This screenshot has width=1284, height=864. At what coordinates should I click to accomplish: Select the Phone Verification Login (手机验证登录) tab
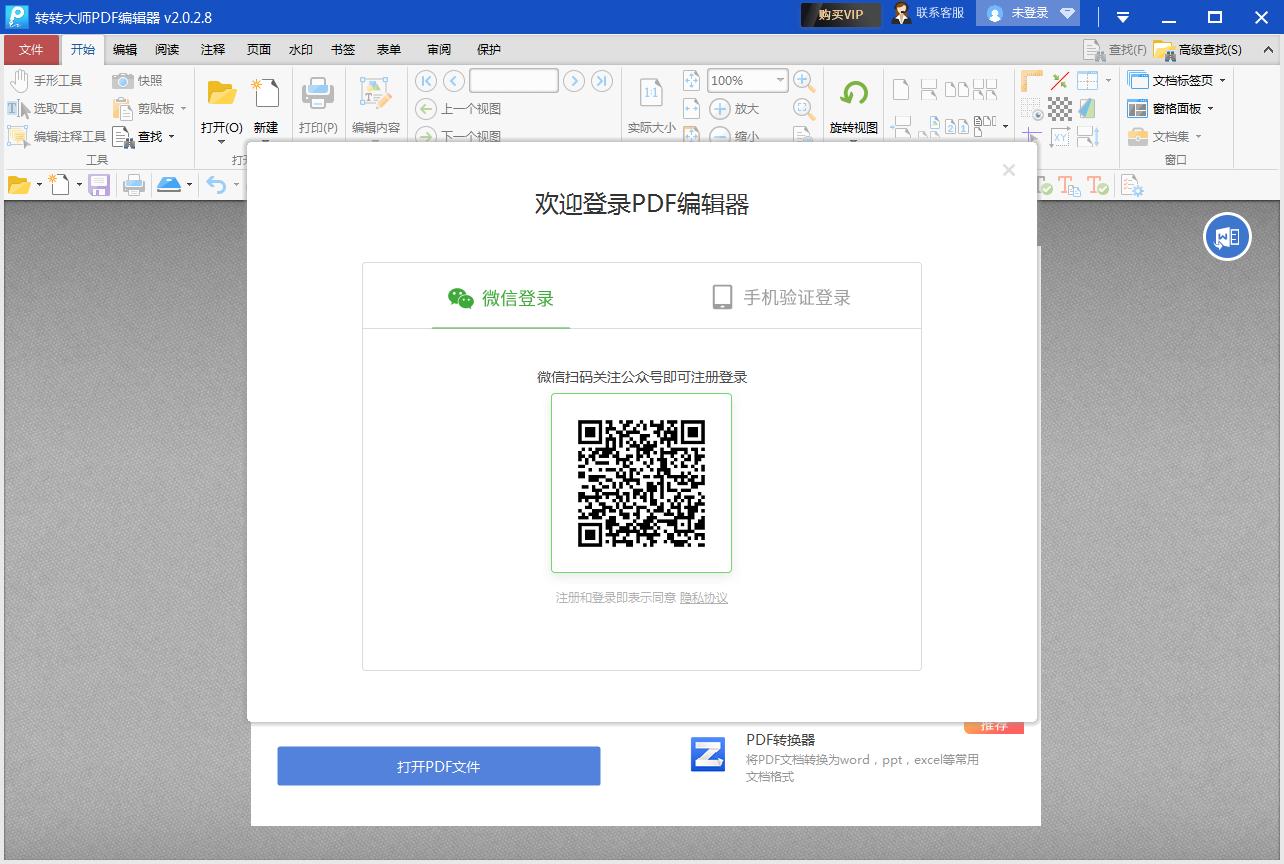click(781, 297)
